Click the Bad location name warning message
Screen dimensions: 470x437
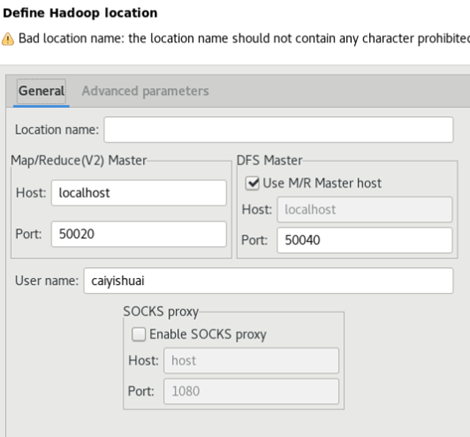244,39
